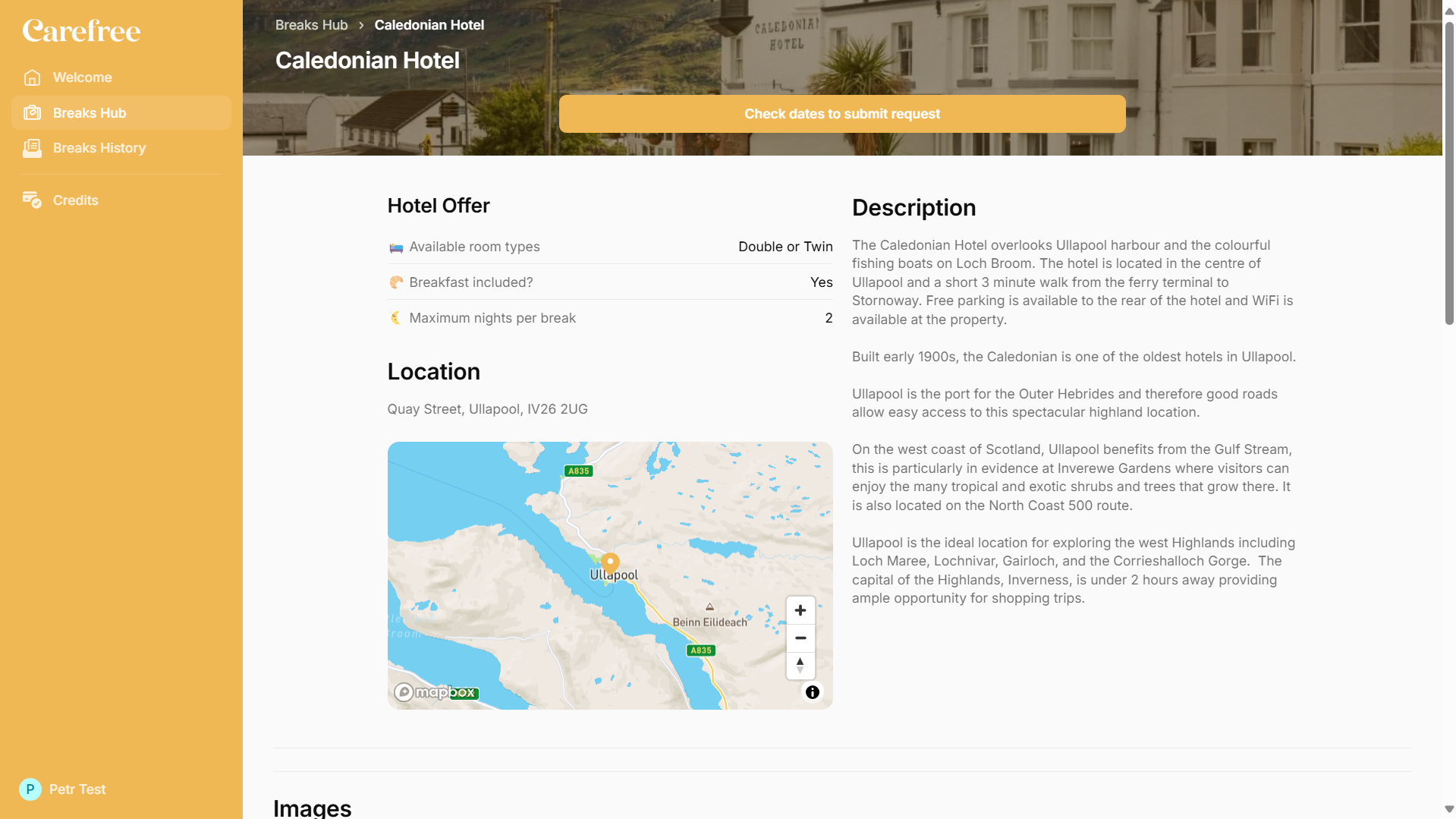
Task: Click the Petr Test avatar icon
Action: click(30, 789)
